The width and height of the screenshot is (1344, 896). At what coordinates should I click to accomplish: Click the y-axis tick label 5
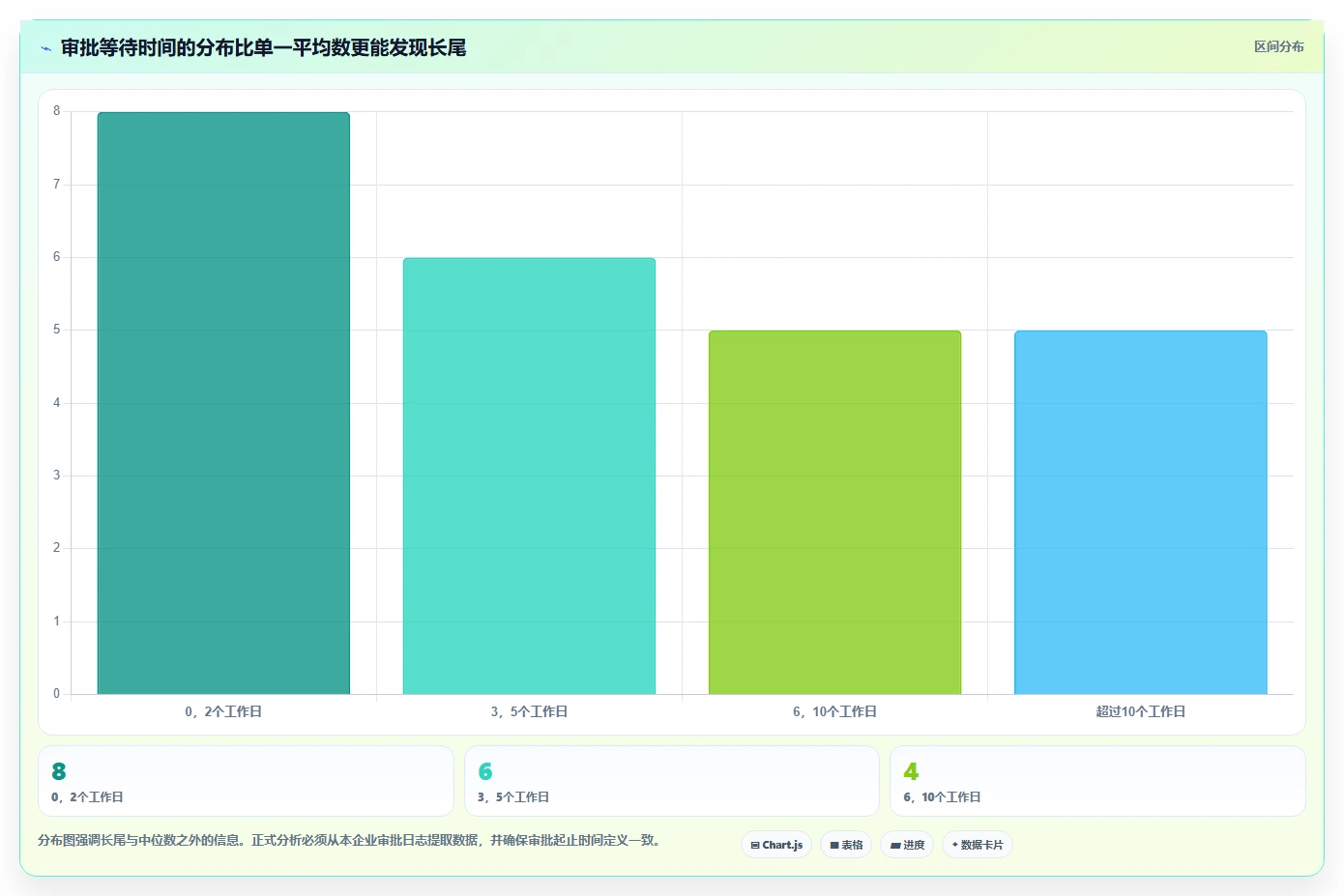[x=56, y=330]
